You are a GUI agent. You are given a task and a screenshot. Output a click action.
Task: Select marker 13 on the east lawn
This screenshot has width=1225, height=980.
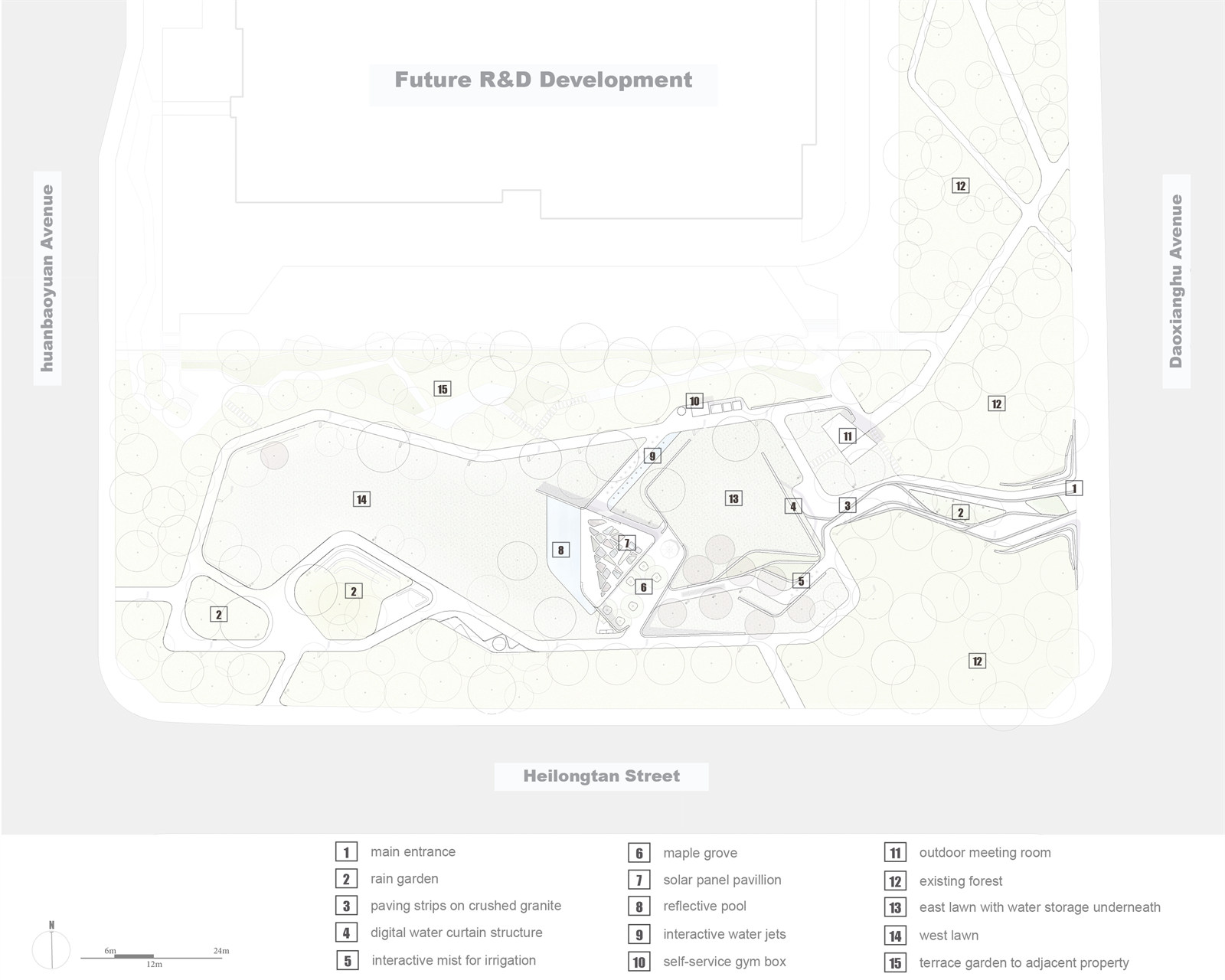(x=733, y=498)
